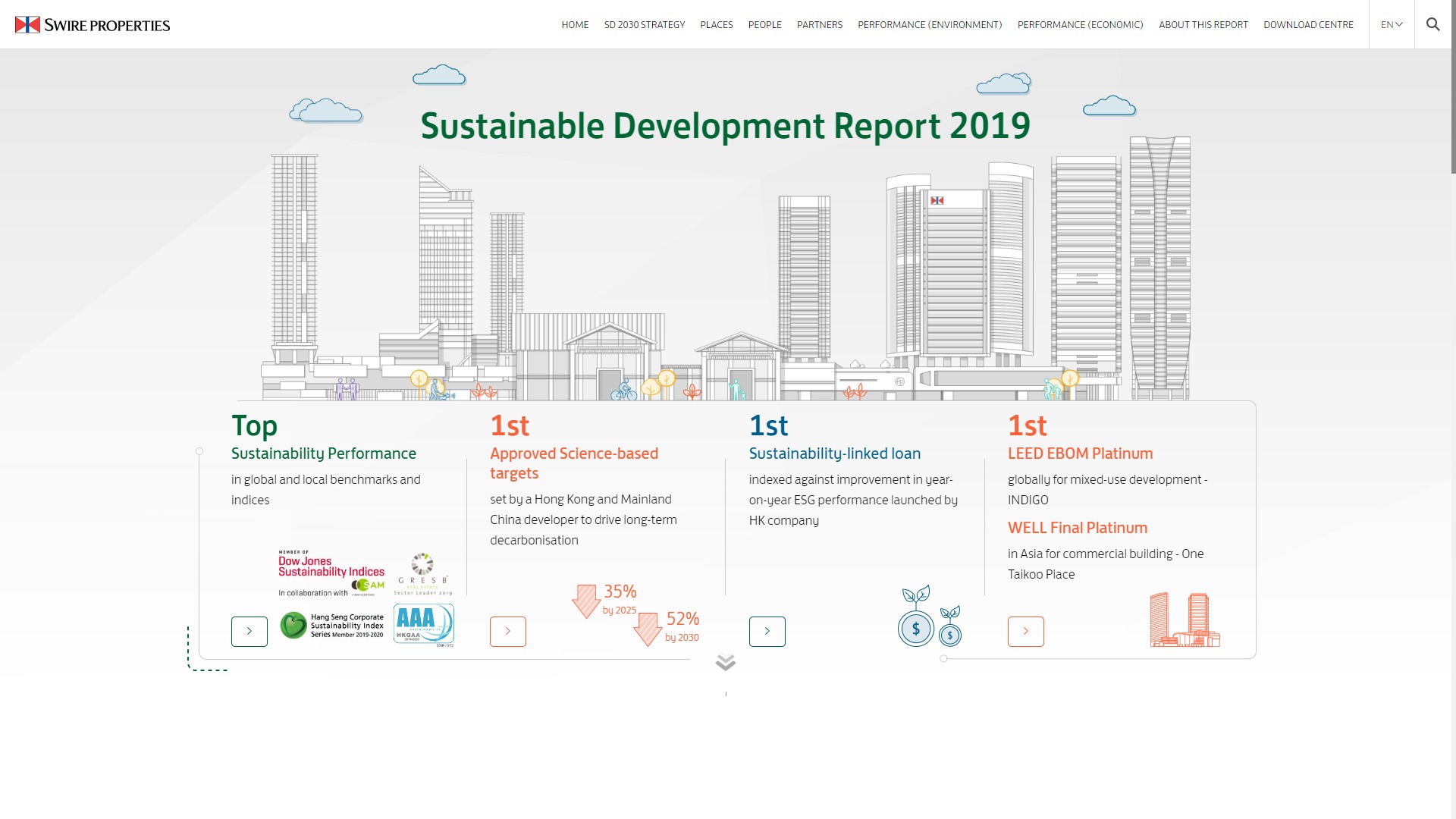Open details for Sustainability-linked loan card
The width and height of the screenshot is (1456, 819).
[x=767, y=631]
